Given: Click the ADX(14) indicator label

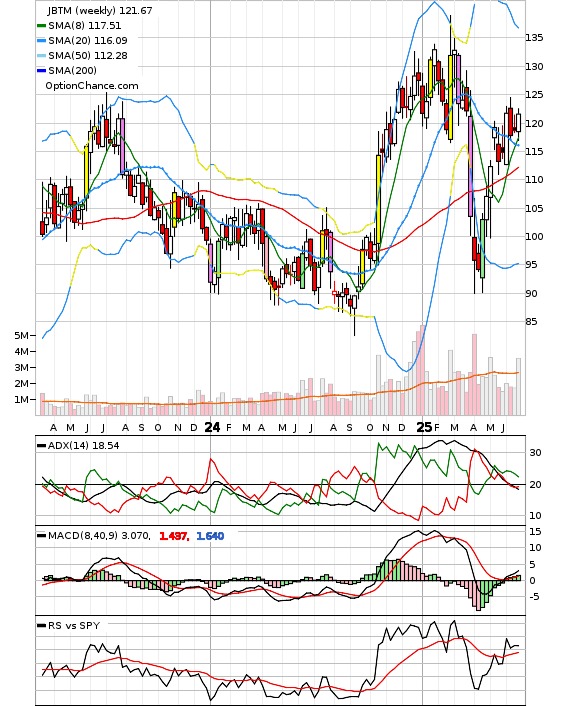Looking at the screenshot, I should coord(83,446).
